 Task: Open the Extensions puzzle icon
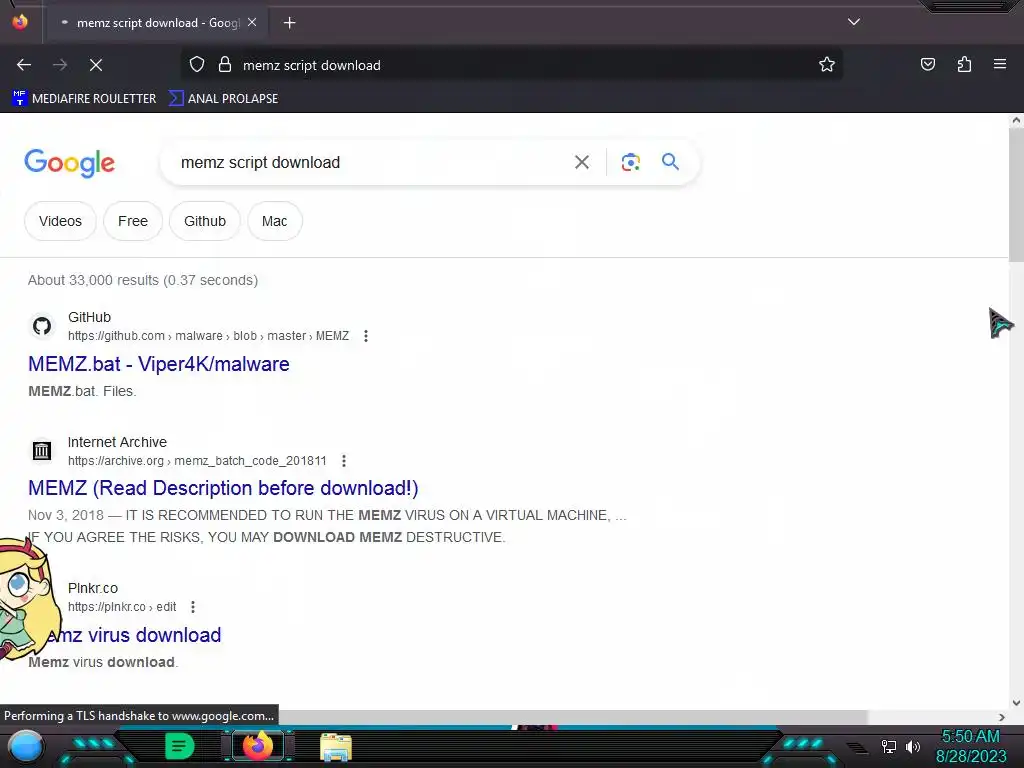[x=964, y=64]
